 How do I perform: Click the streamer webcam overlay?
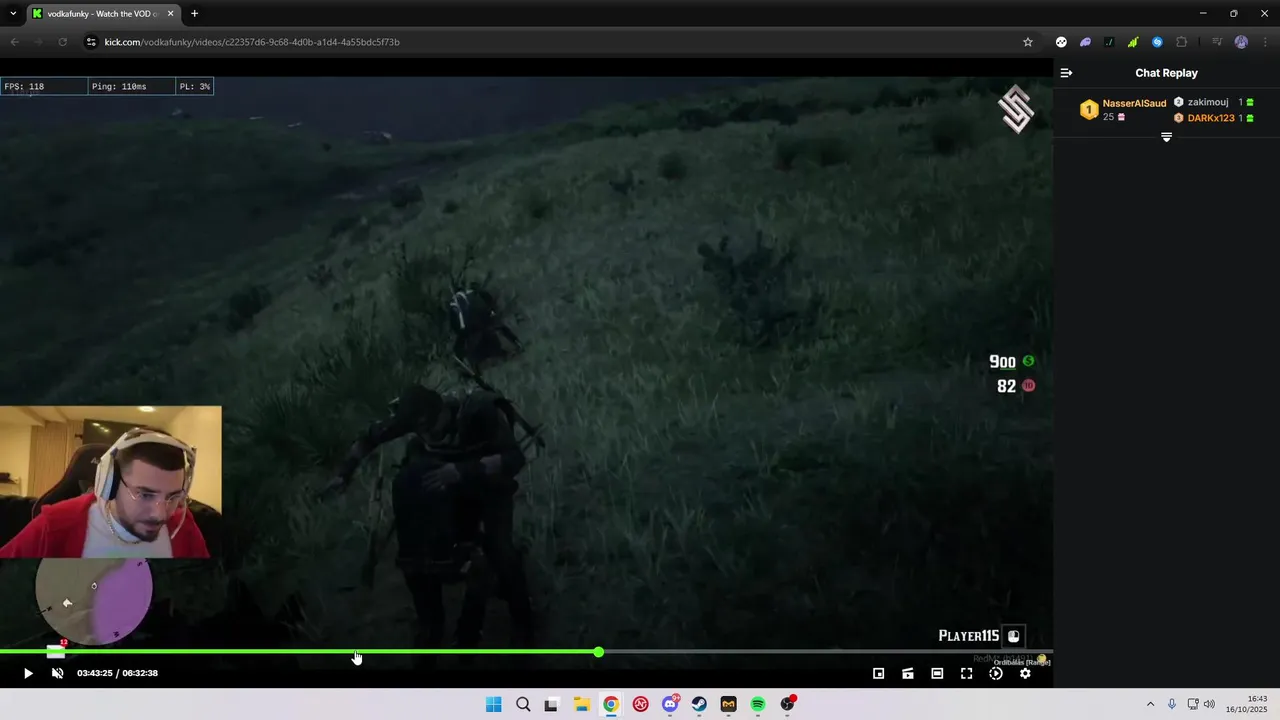(x=110, y=481)
